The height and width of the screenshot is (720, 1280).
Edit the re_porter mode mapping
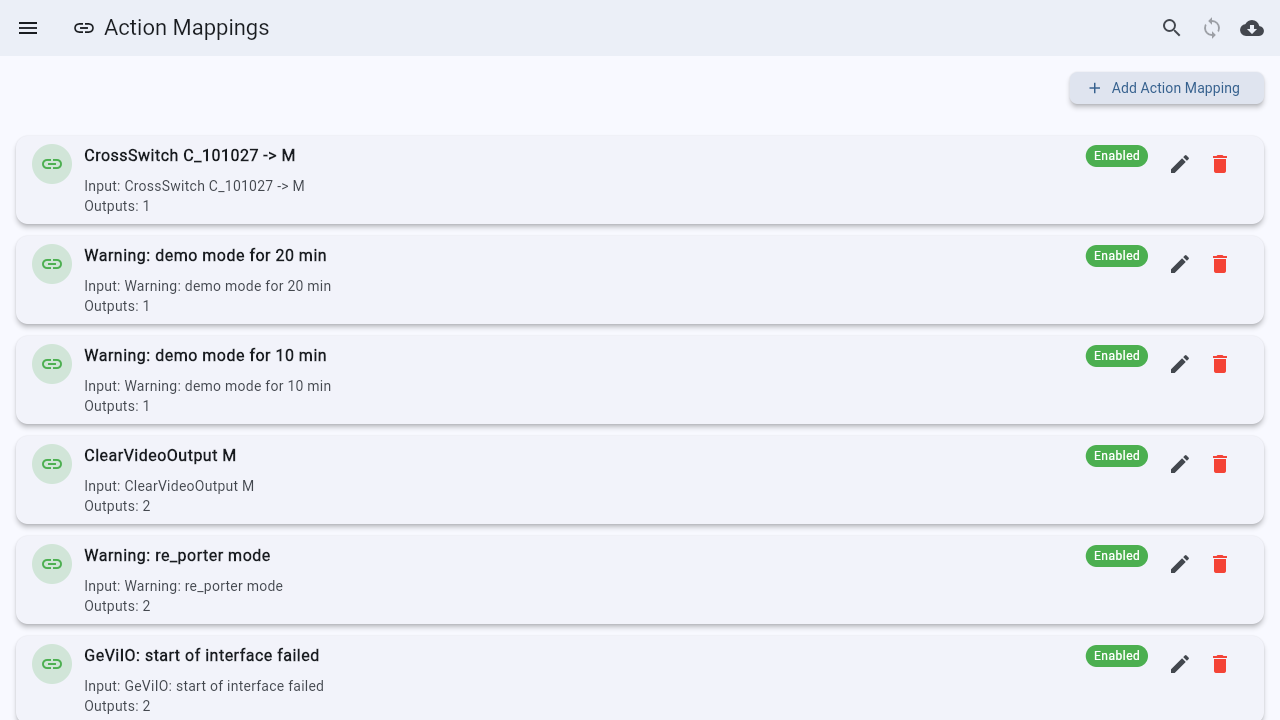pyautogui.click(x=1180, y=564)
